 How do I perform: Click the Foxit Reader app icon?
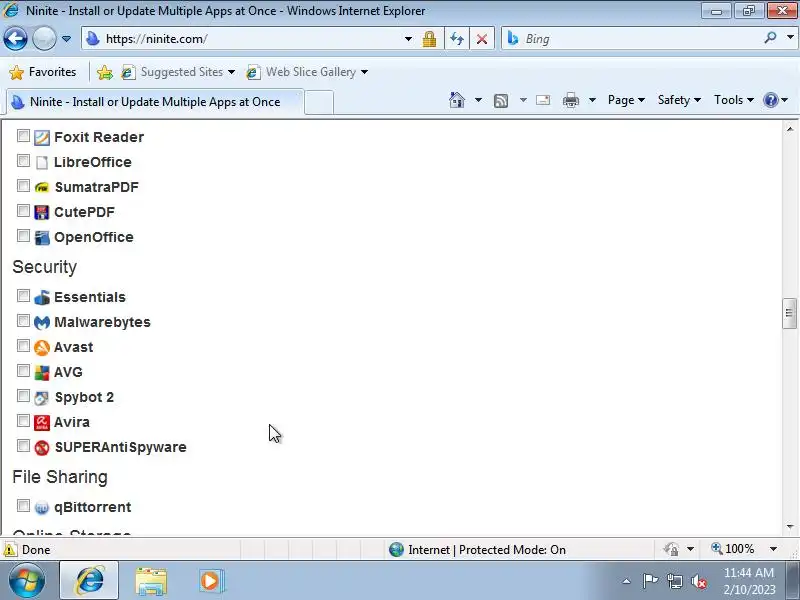(x=42, y=137)
